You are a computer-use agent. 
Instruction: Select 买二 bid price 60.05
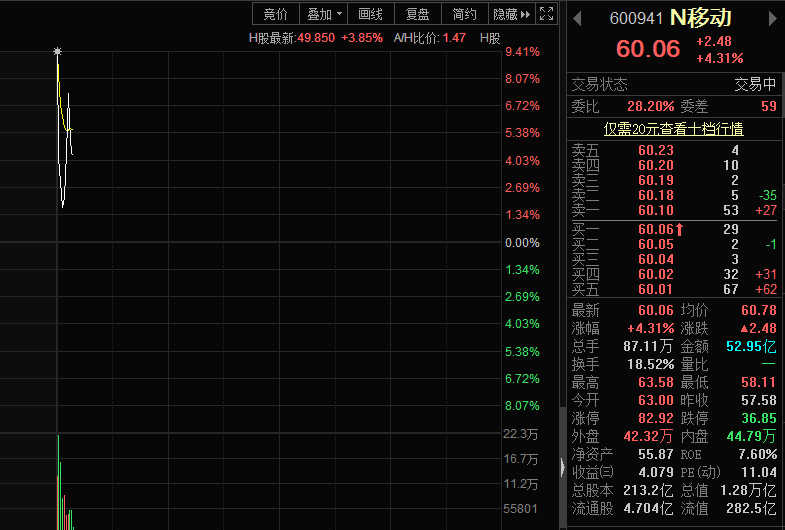coord(656,244)
